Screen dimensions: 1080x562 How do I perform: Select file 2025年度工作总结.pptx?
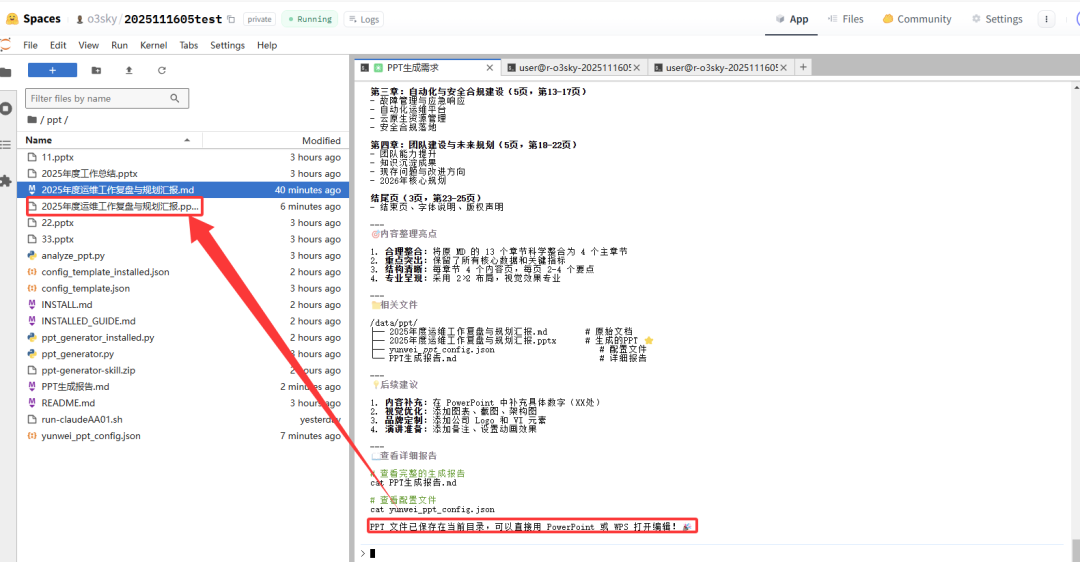coord(183,174)
